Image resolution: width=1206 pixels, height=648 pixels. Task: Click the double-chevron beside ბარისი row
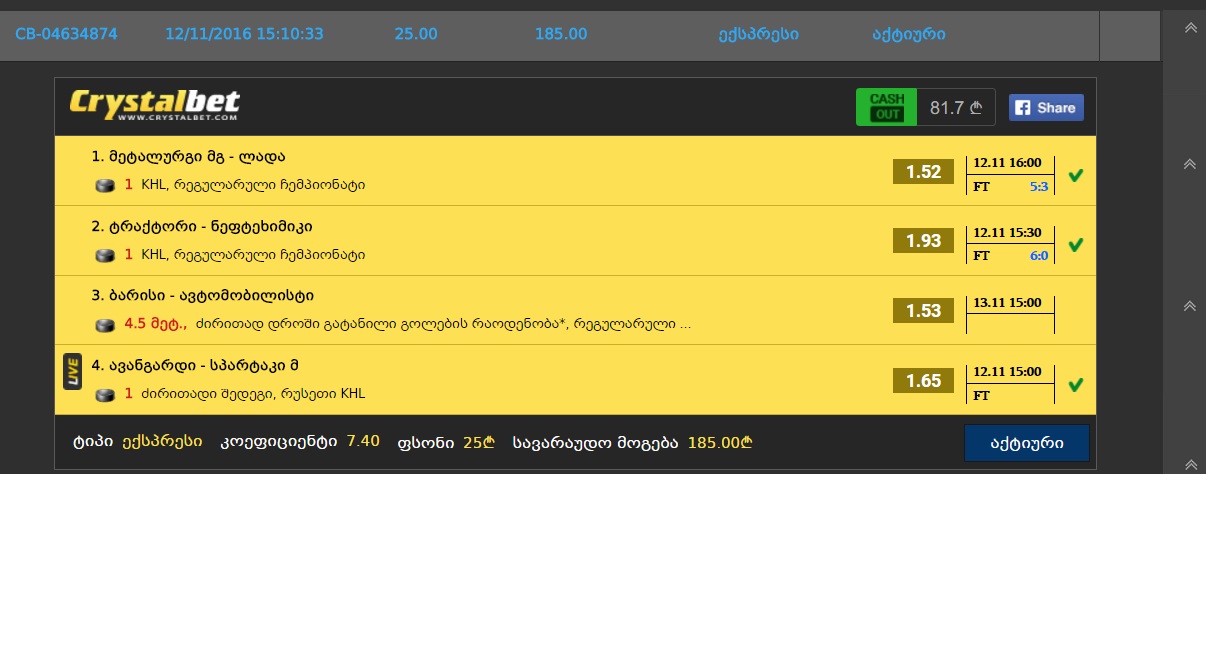pyautogui.click(x=1190, y=306)
